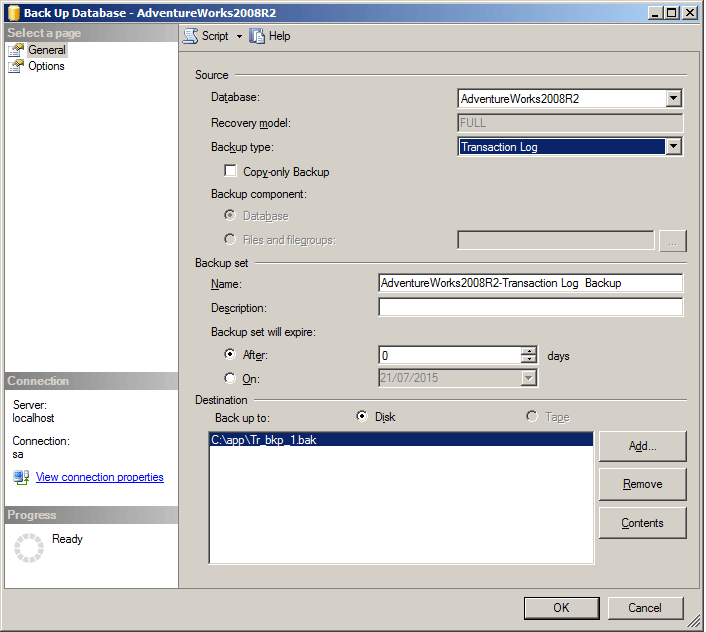This screenshot has width=706, height=632.
Task: Open View connection properties link
Action: [100, 477]
